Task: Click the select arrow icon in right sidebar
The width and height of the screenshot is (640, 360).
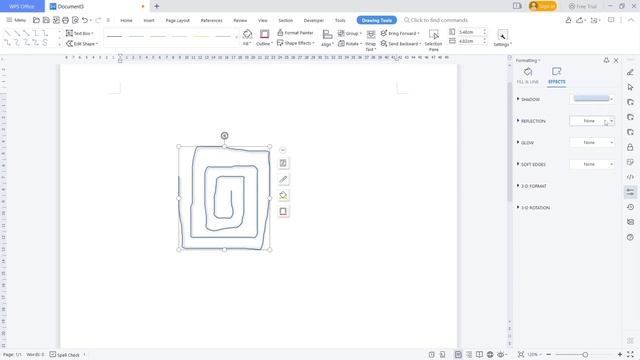Action: (630, 87)
